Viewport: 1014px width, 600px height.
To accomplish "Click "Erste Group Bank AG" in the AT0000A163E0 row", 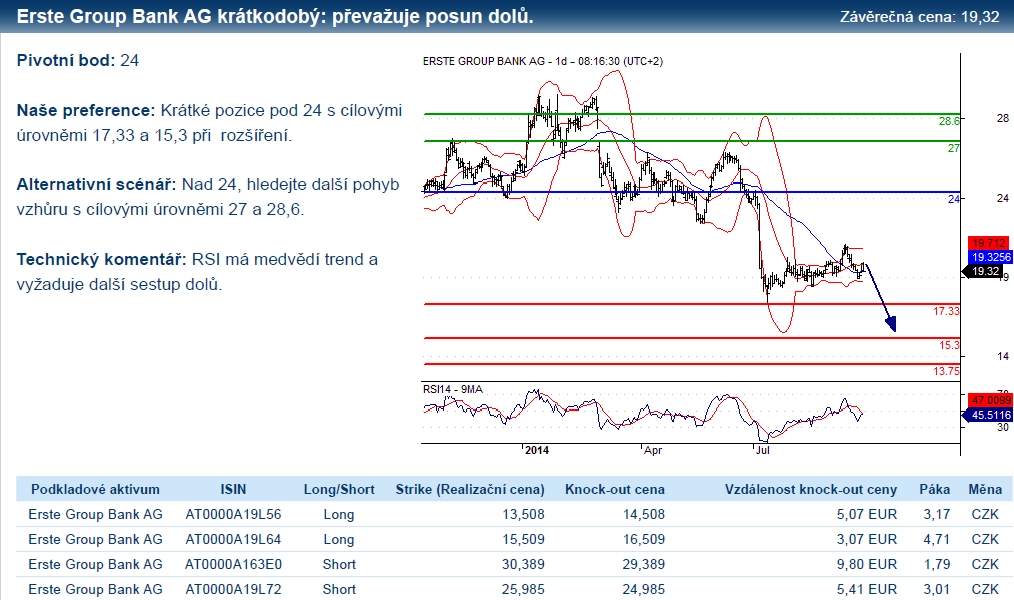I will point(95,564).
